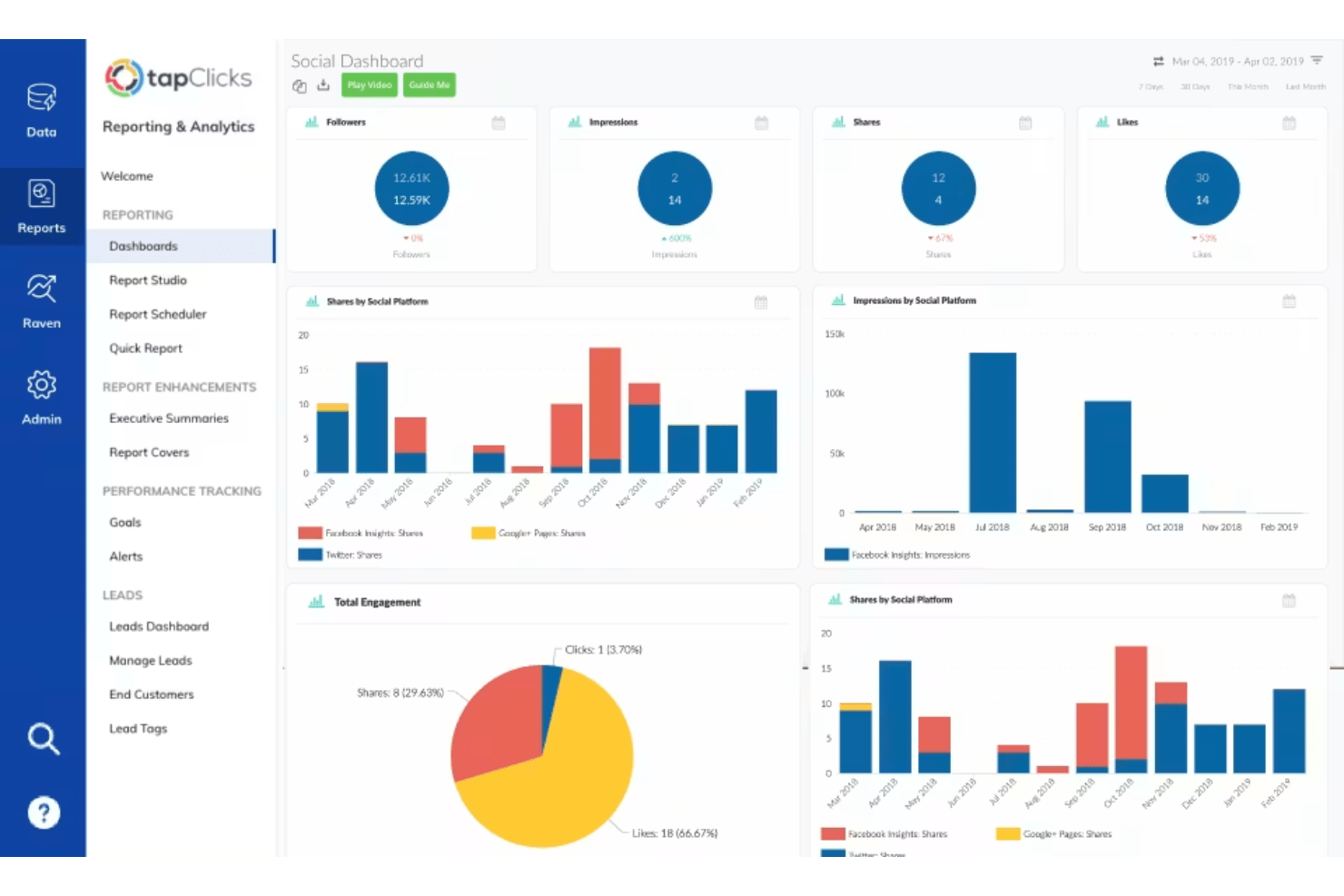
Task: Click the Play Video button
Action: (x=370, y=84)
